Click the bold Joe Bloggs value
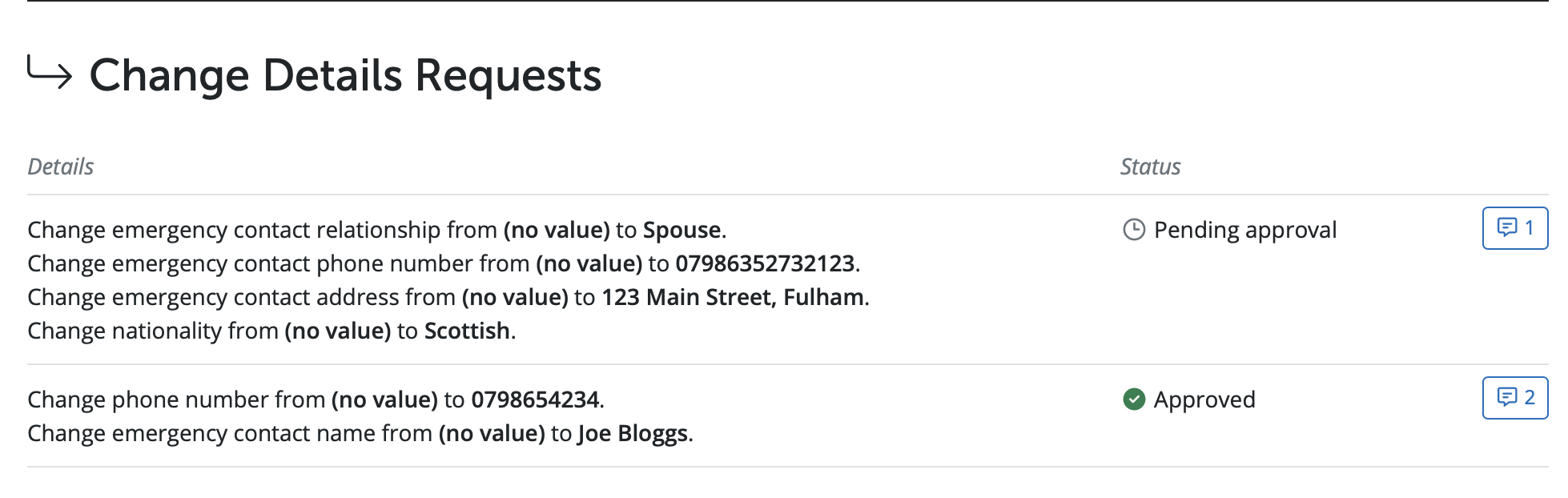 coord(633,433)
